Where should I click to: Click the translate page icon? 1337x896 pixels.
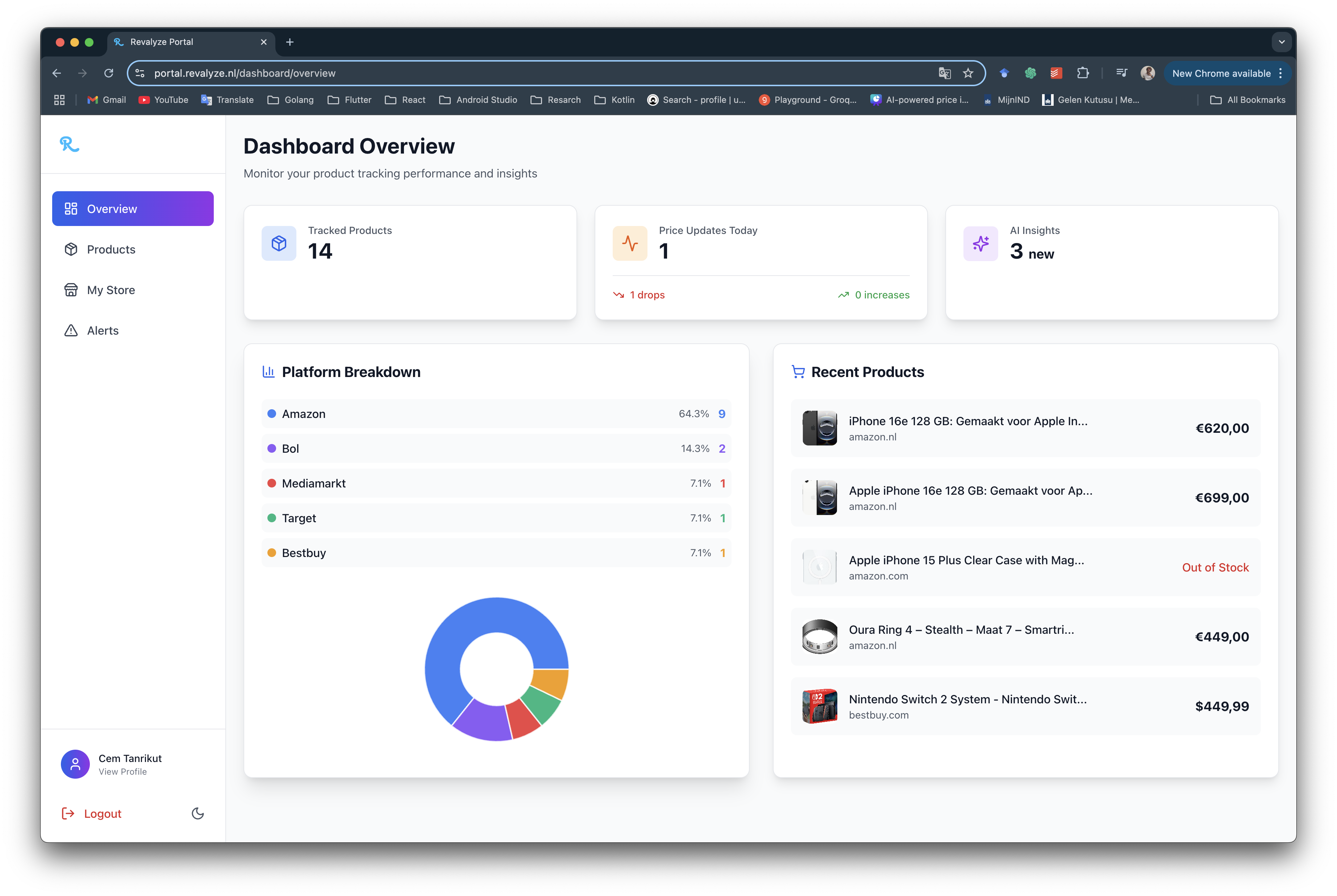coord(944,73)
